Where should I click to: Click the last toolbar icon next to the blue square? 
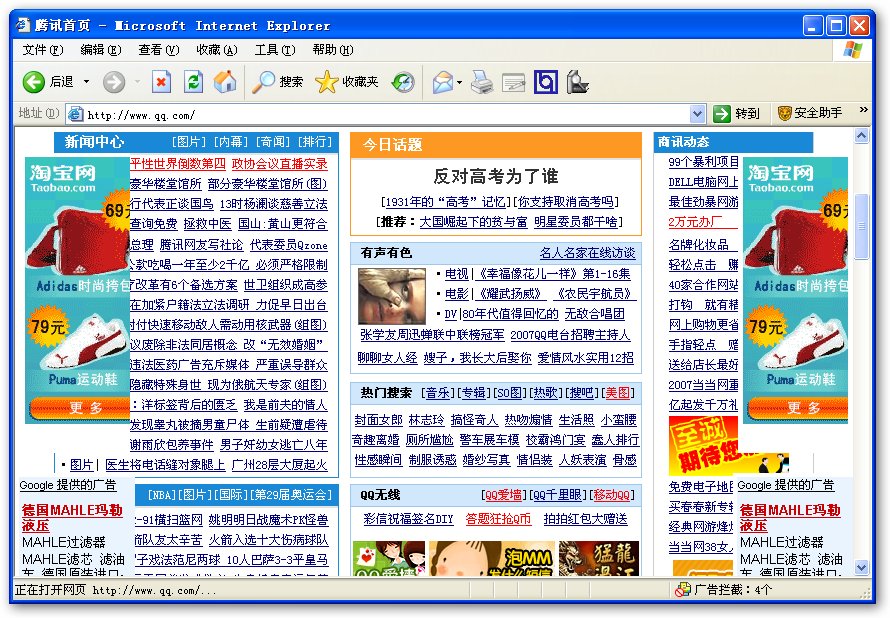(577, 82)
